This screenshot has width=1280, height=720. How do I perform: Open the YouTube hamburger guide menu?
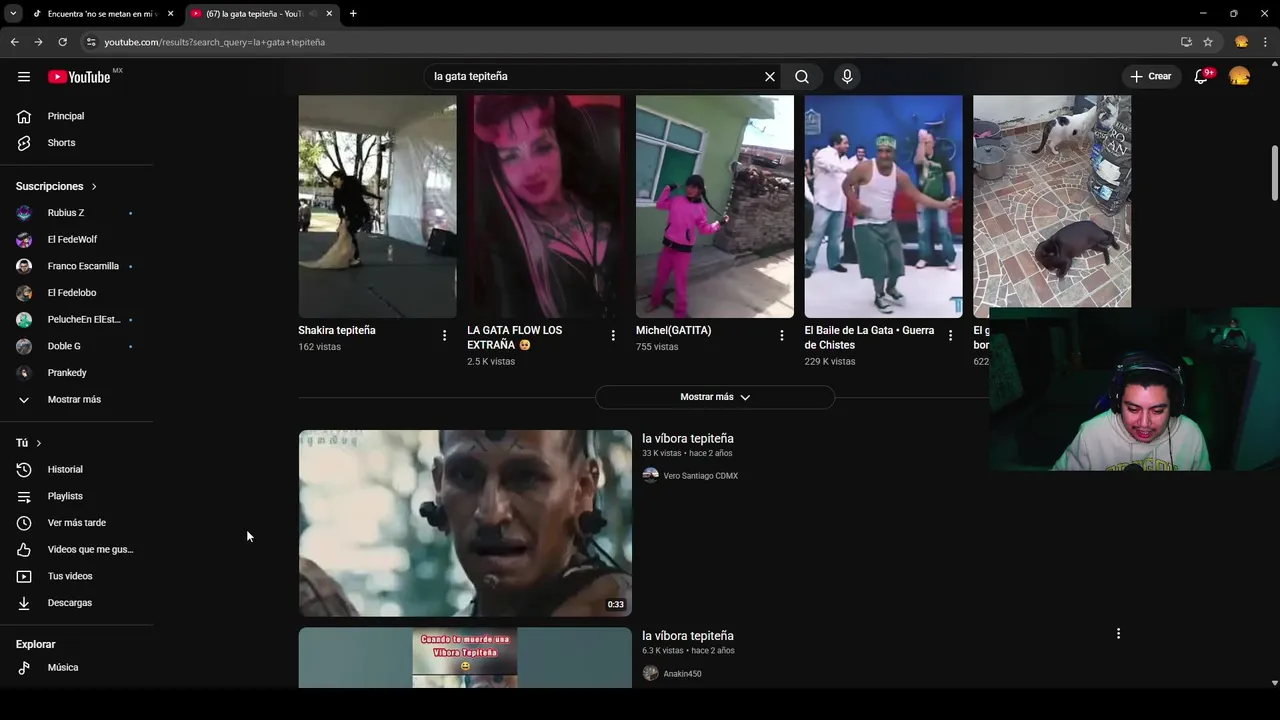tap(24, 77)
